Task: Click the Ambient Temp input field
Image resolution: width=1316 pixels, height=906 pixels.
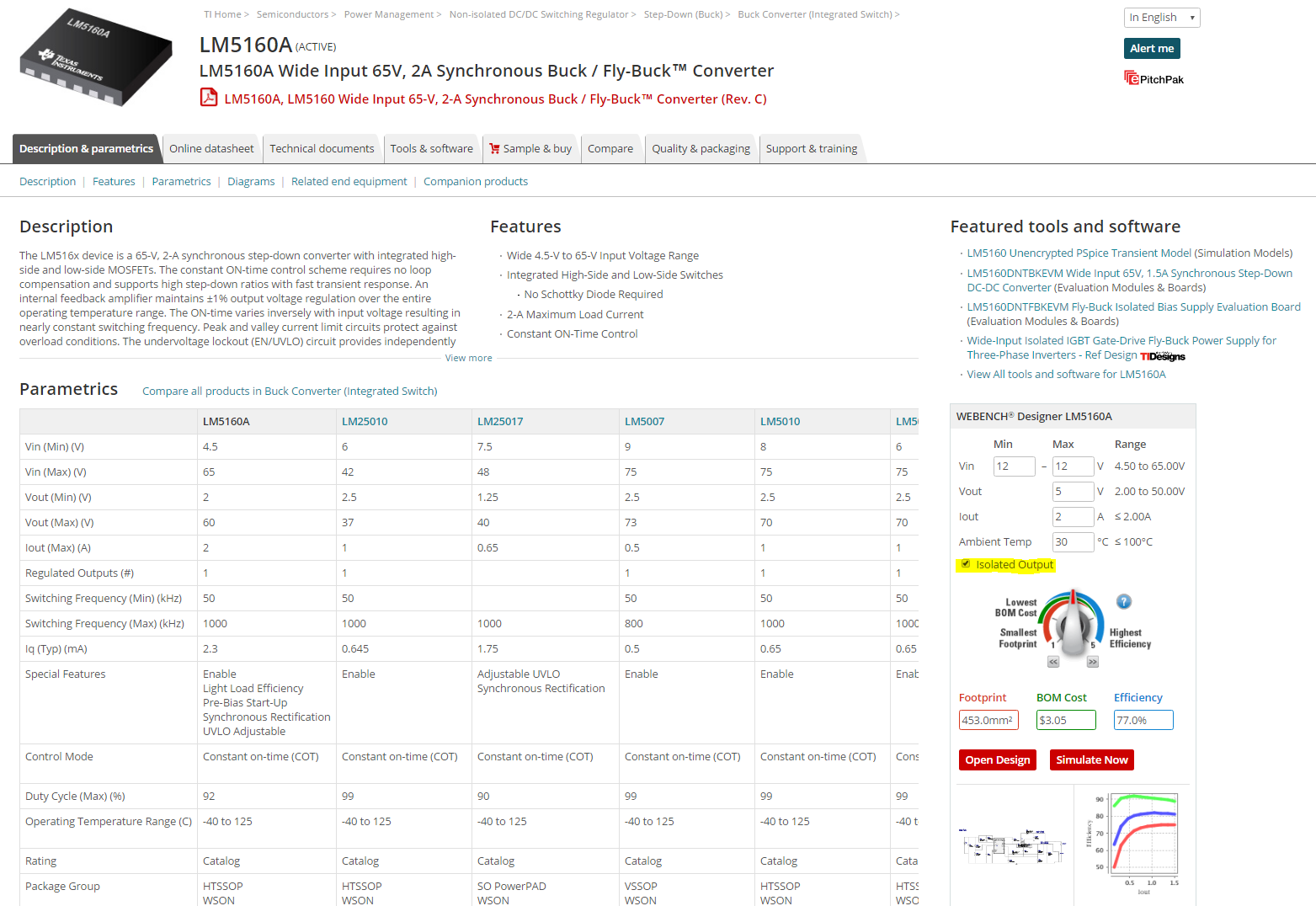Action: tap(1073, 541)
